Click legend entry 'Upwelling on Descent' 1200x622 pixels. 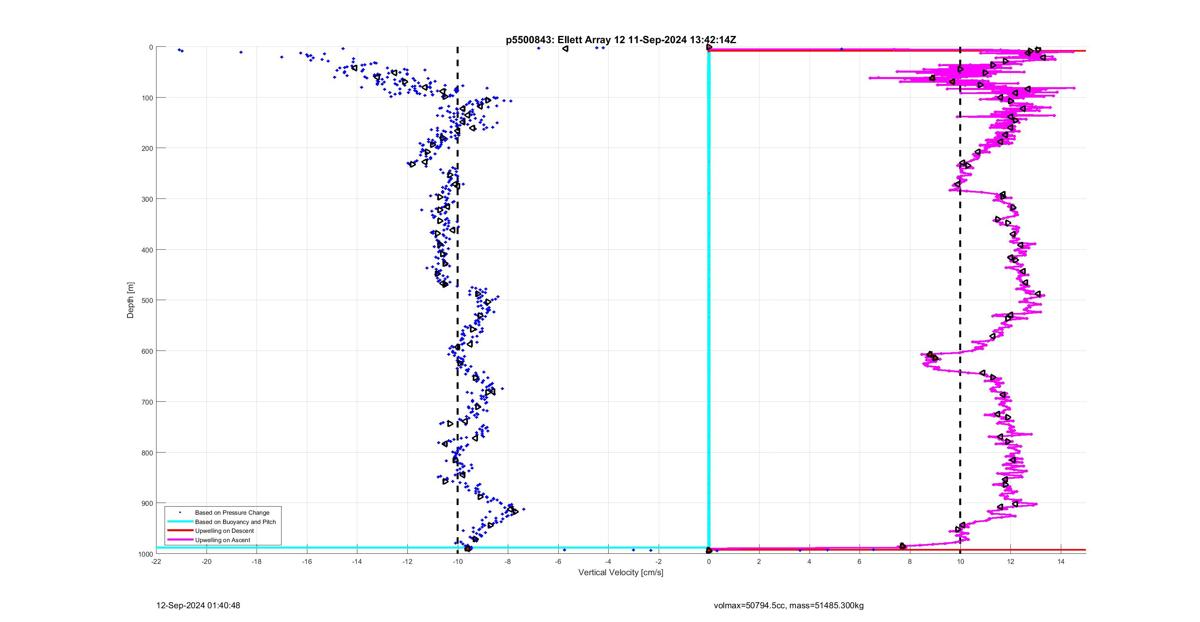226,530
